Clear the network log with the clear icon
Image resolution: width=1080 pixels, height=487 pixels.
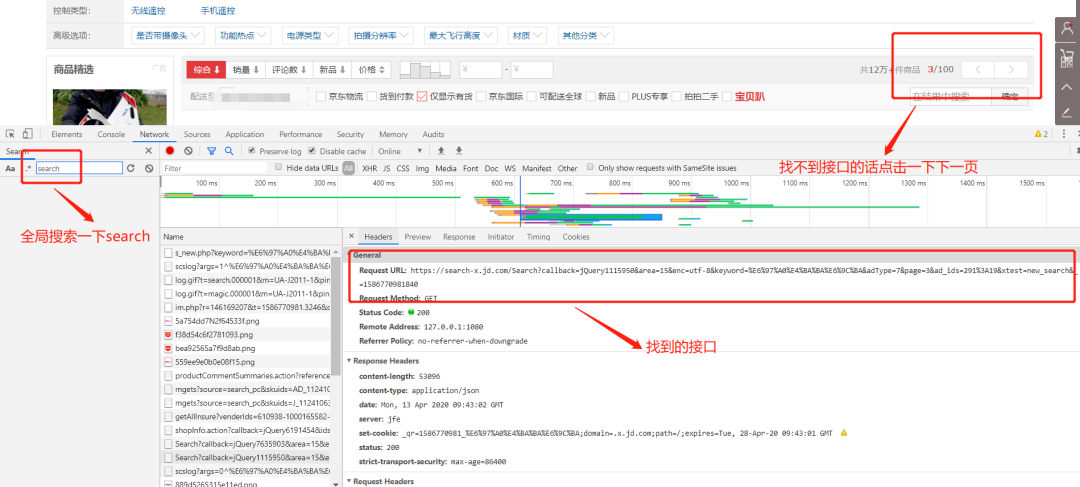click(189, 151)
